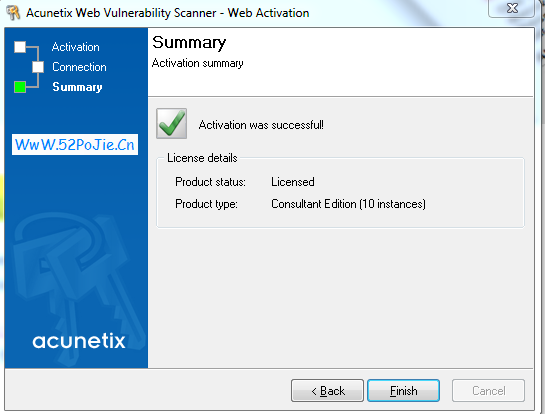Click the white Activation step box
This screenshot has width=545, height=414.
(20, 47)
